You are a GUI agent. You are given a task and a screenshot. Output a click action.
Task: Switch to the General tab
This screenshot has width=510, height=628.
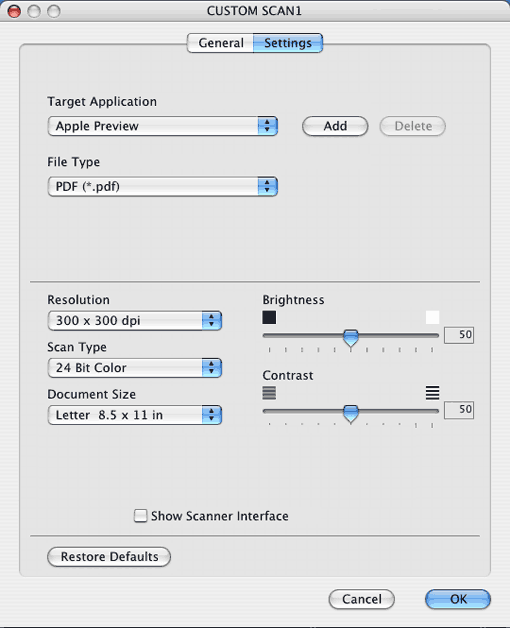point(220,43)
